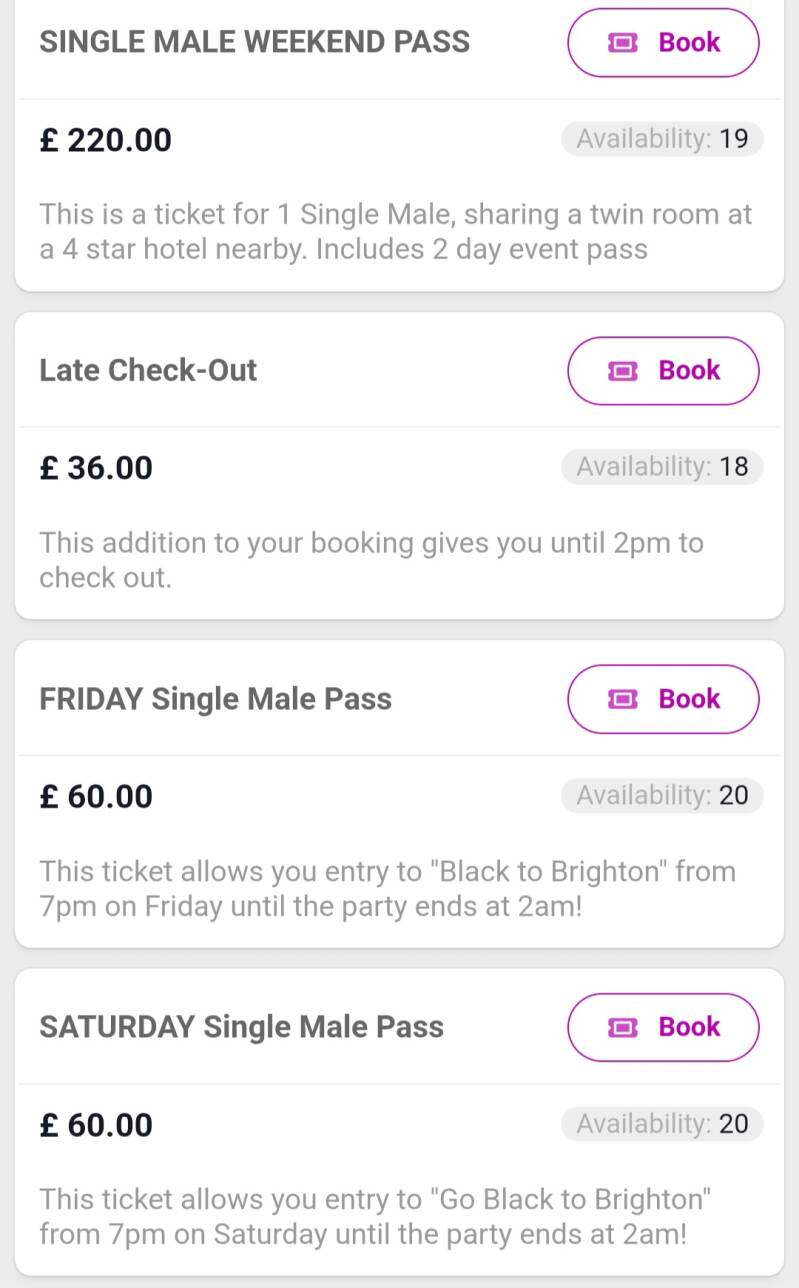Click the £ 36.00 price

(96, 468)
